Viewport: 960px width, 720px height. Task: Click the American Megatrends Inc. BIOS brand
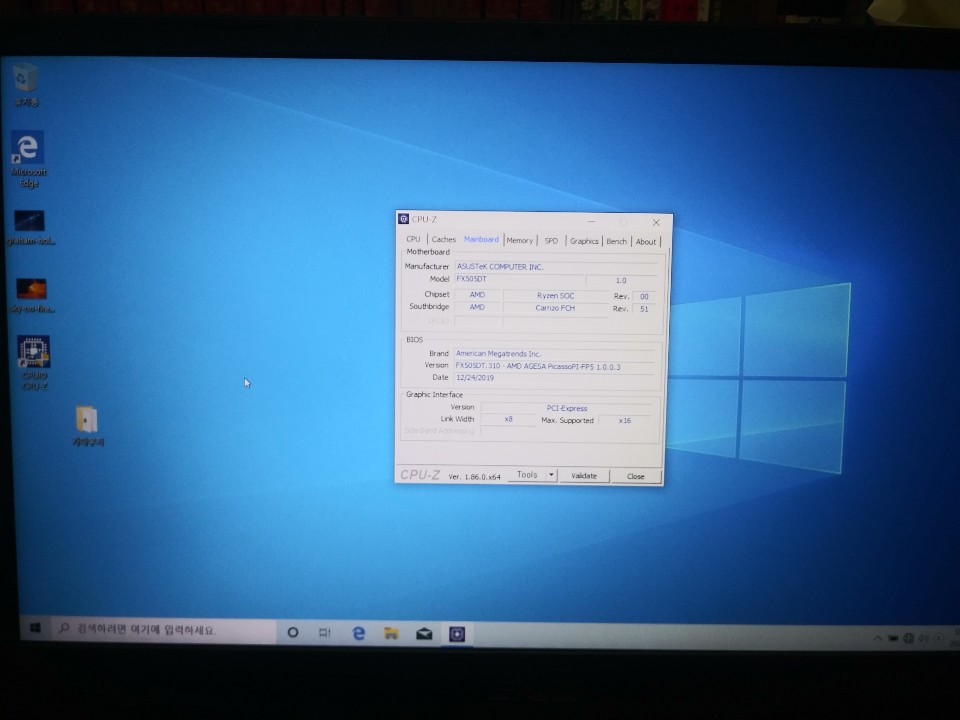click(554, 354)
